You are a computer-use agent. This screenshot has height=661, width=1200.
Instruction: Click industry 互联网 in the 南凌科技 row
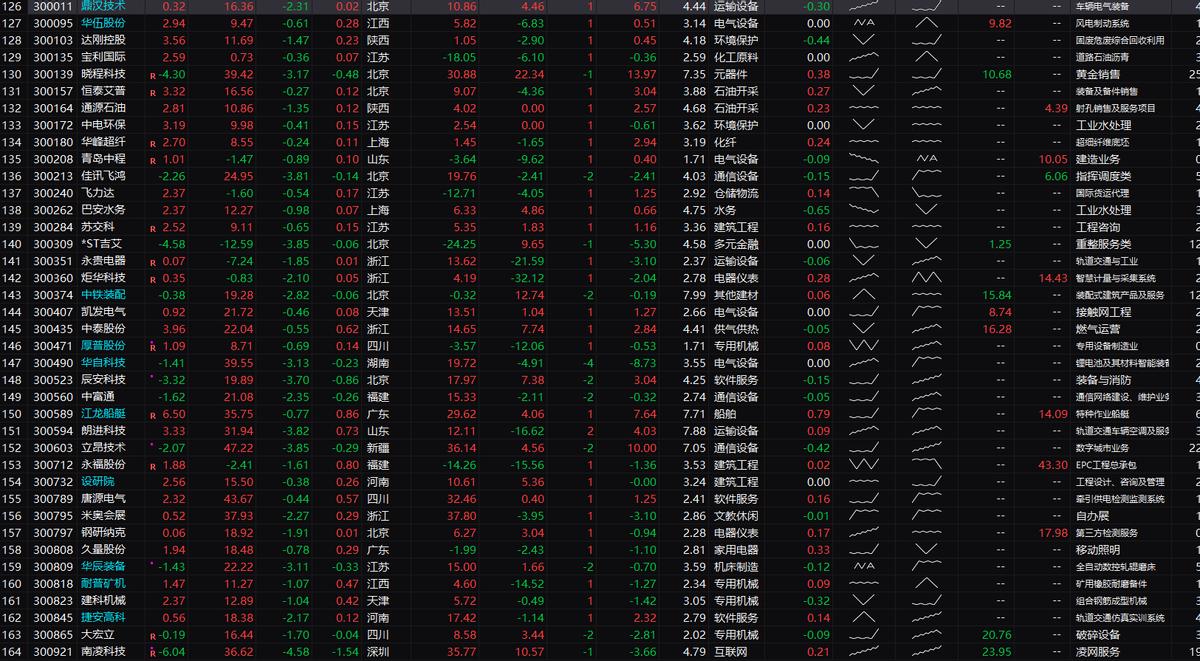click(x=730, y=652)
